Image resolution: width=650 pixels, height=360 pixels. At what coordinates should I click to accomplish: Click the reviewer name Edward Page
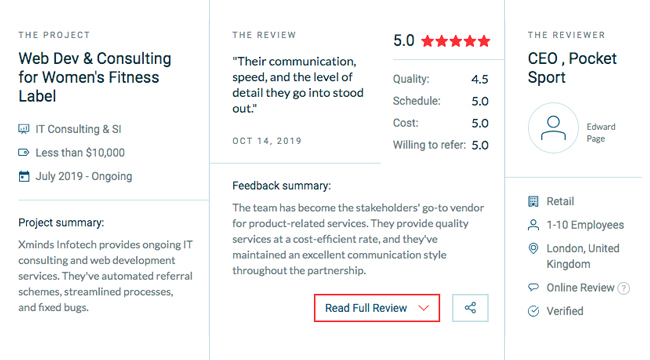click(601, 133)
